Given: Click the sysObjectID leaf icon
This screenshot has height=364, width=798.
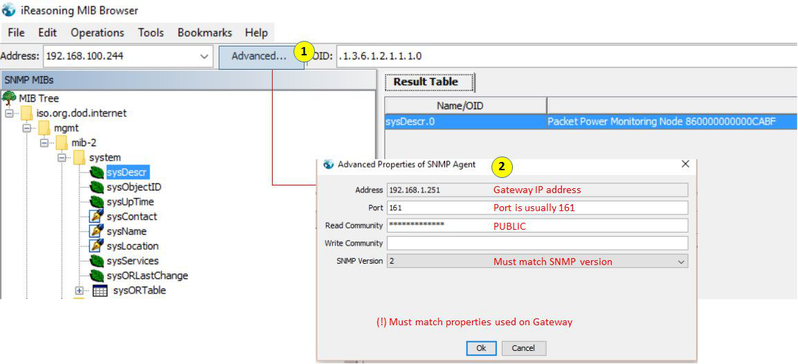Looking at the screenshot, I should pyautogui.click(x=97, y=187).
